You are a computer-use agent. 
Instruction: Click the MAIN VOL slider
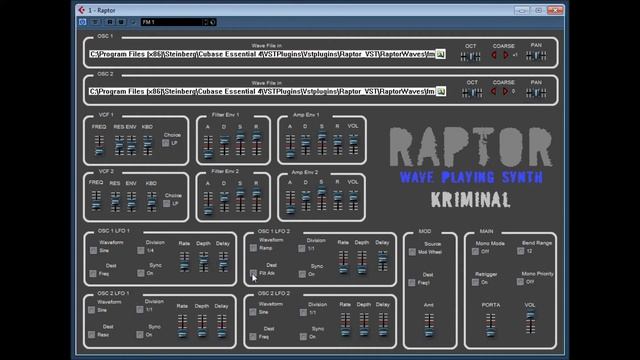531,322
